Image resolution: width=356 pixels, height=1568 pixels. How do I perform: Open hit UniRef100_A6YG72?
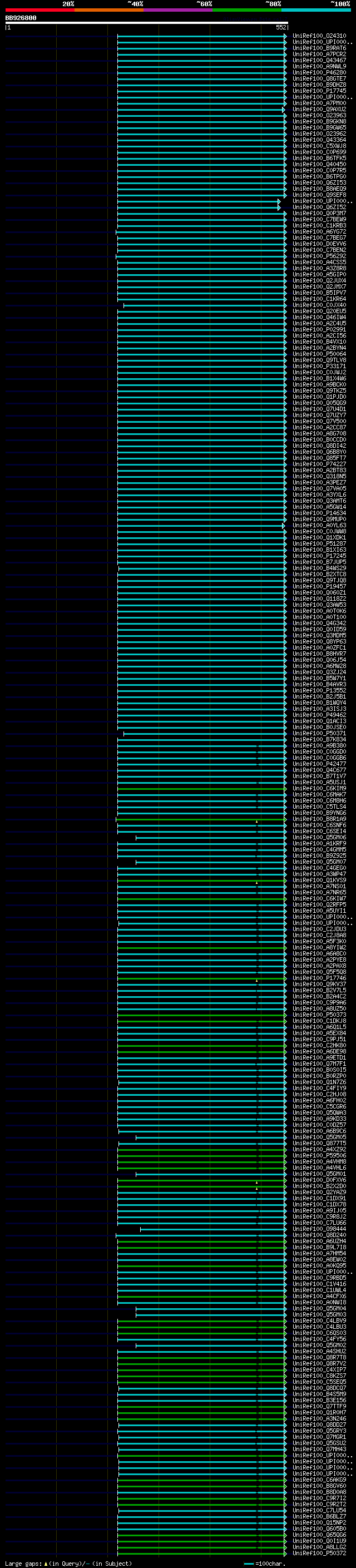pos(319,232)
